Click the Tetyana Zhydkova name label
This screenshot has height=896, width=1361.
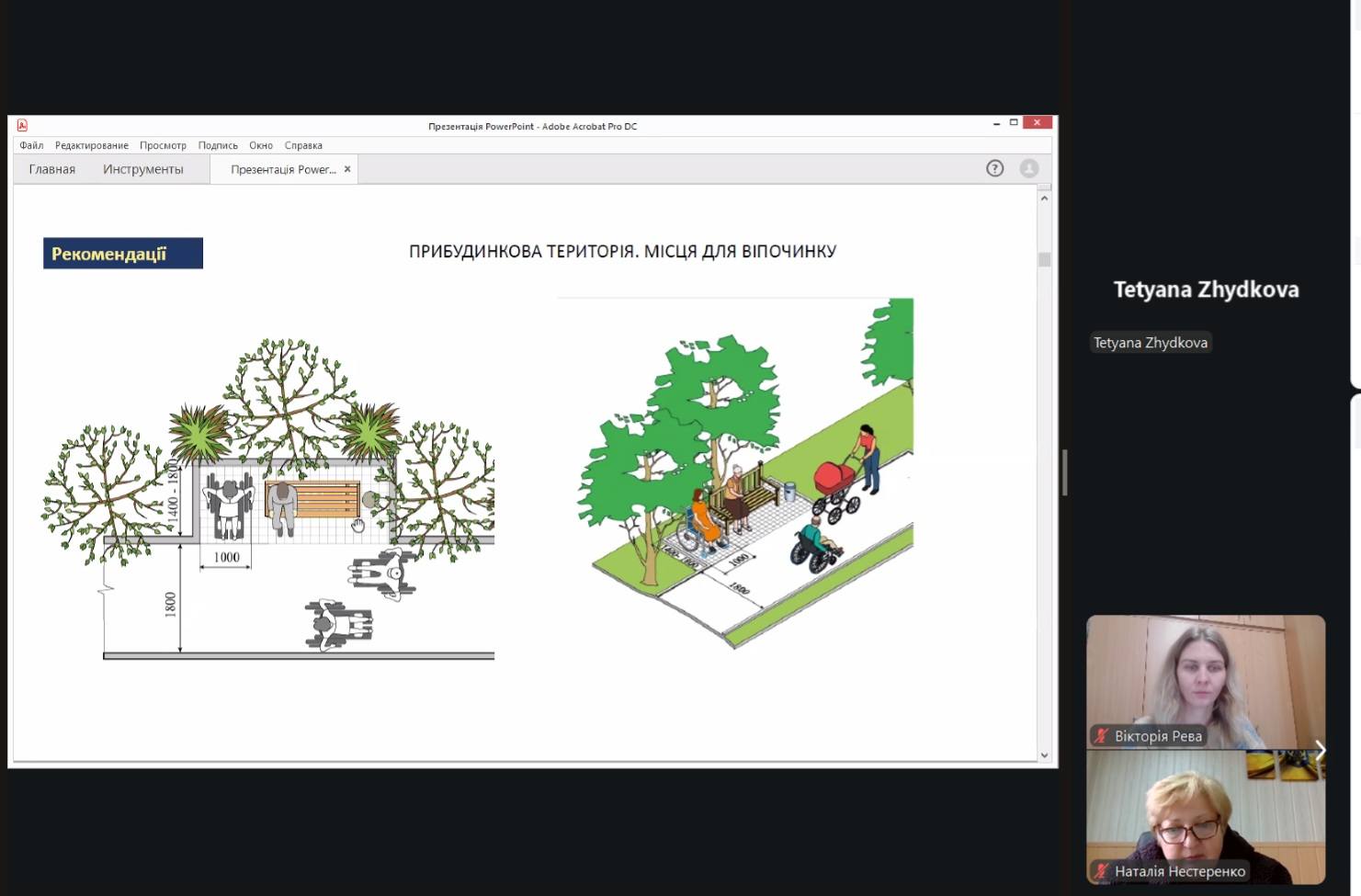[1150, 343]
